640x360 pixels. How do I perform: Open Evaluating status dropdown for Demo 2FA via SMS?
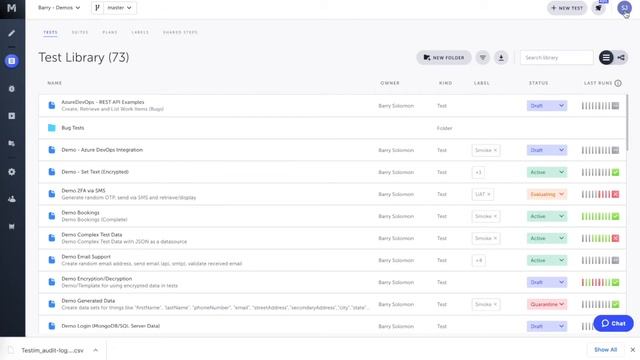tap(547, 194)
